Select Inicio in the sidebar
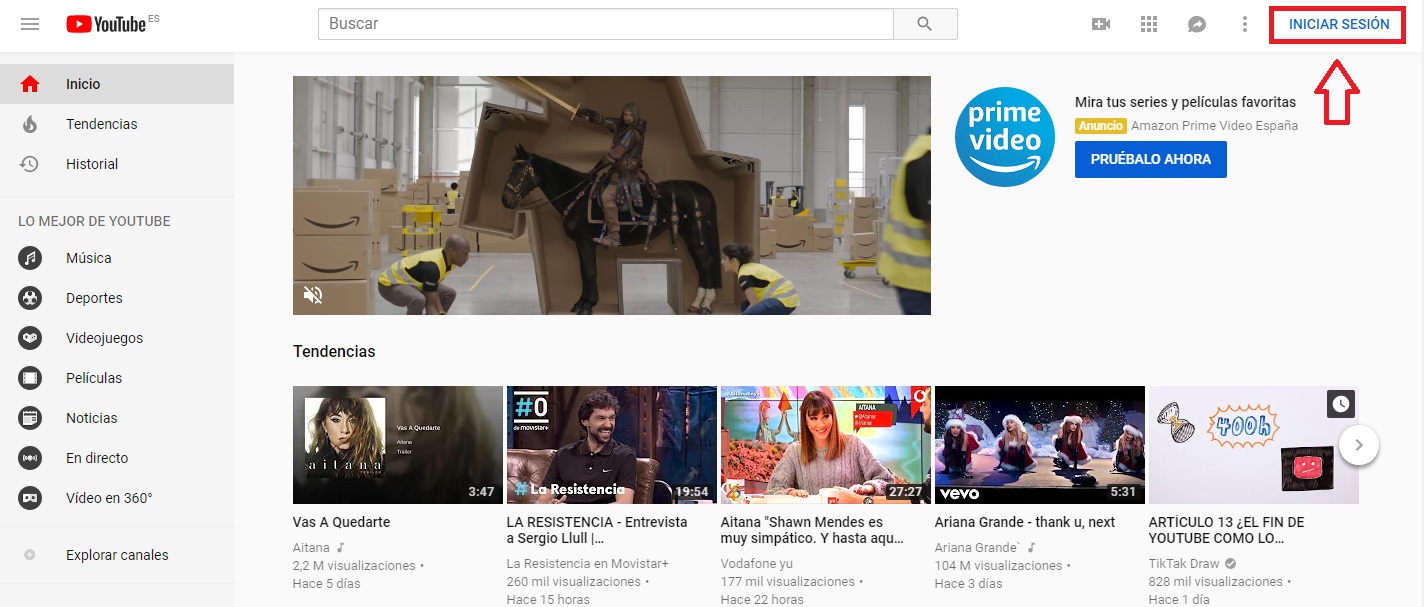 tap(117, 84)
